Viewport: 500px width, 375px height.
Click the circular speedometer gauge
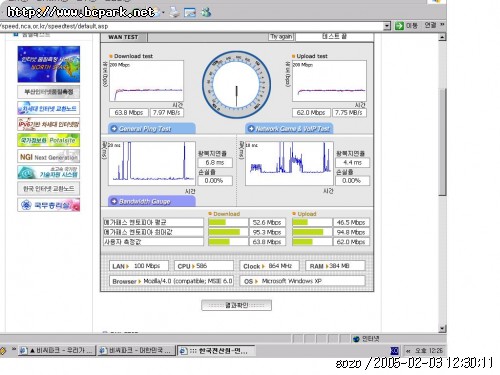click(236, 85)
